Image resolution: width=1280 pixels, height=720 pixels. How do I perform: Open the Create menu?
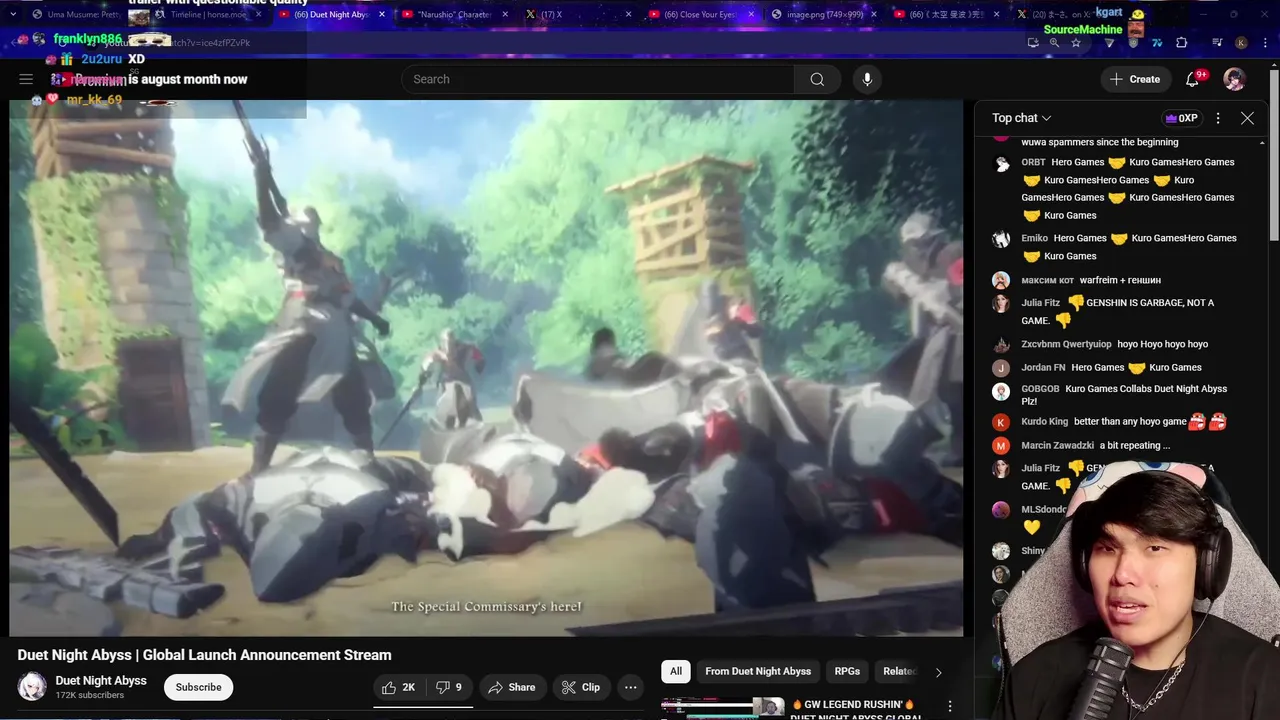[x=1135, y=79]
